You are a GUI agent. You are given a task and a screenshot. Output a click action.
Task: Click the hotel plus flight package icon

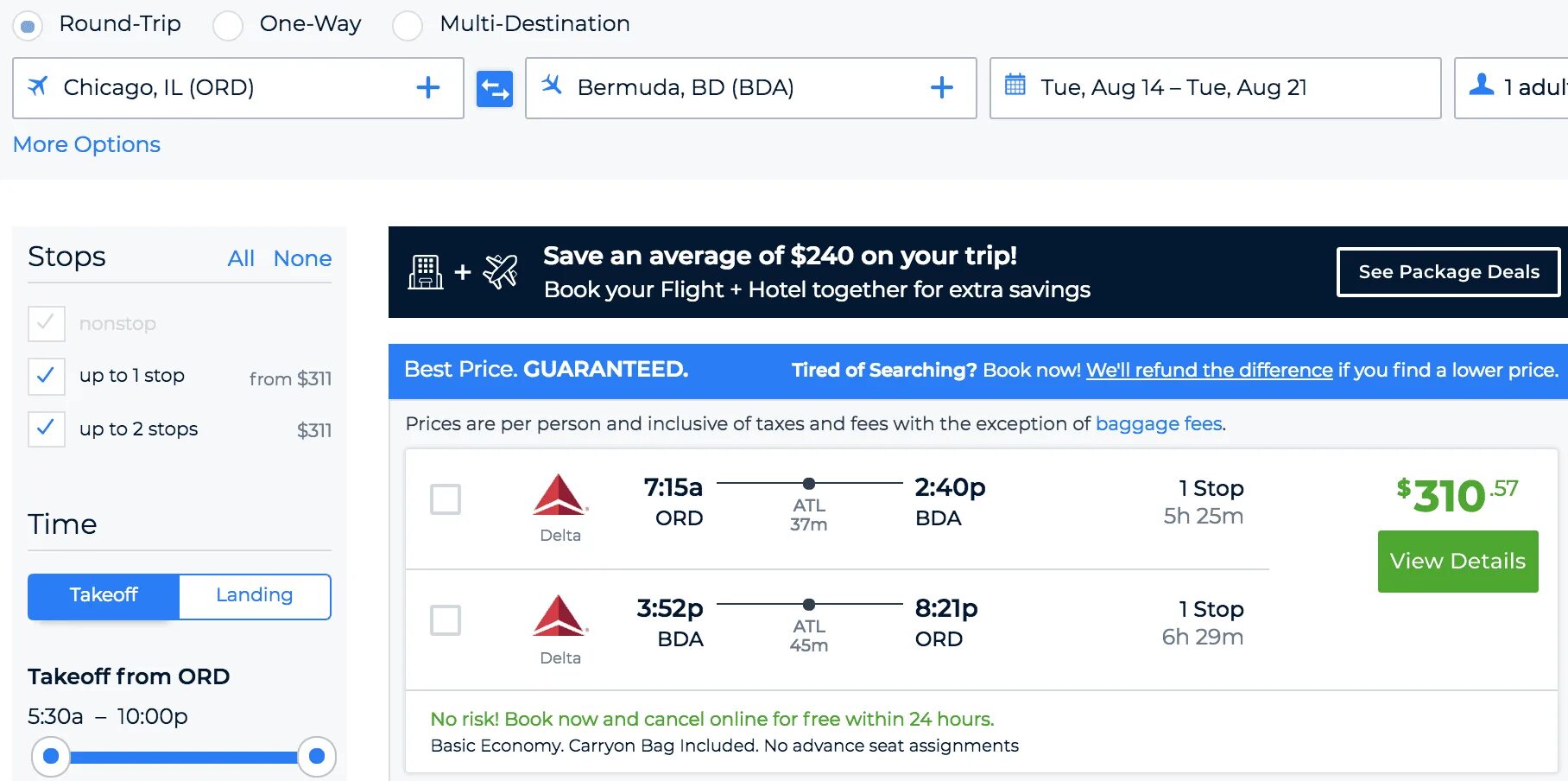(463, 272)
